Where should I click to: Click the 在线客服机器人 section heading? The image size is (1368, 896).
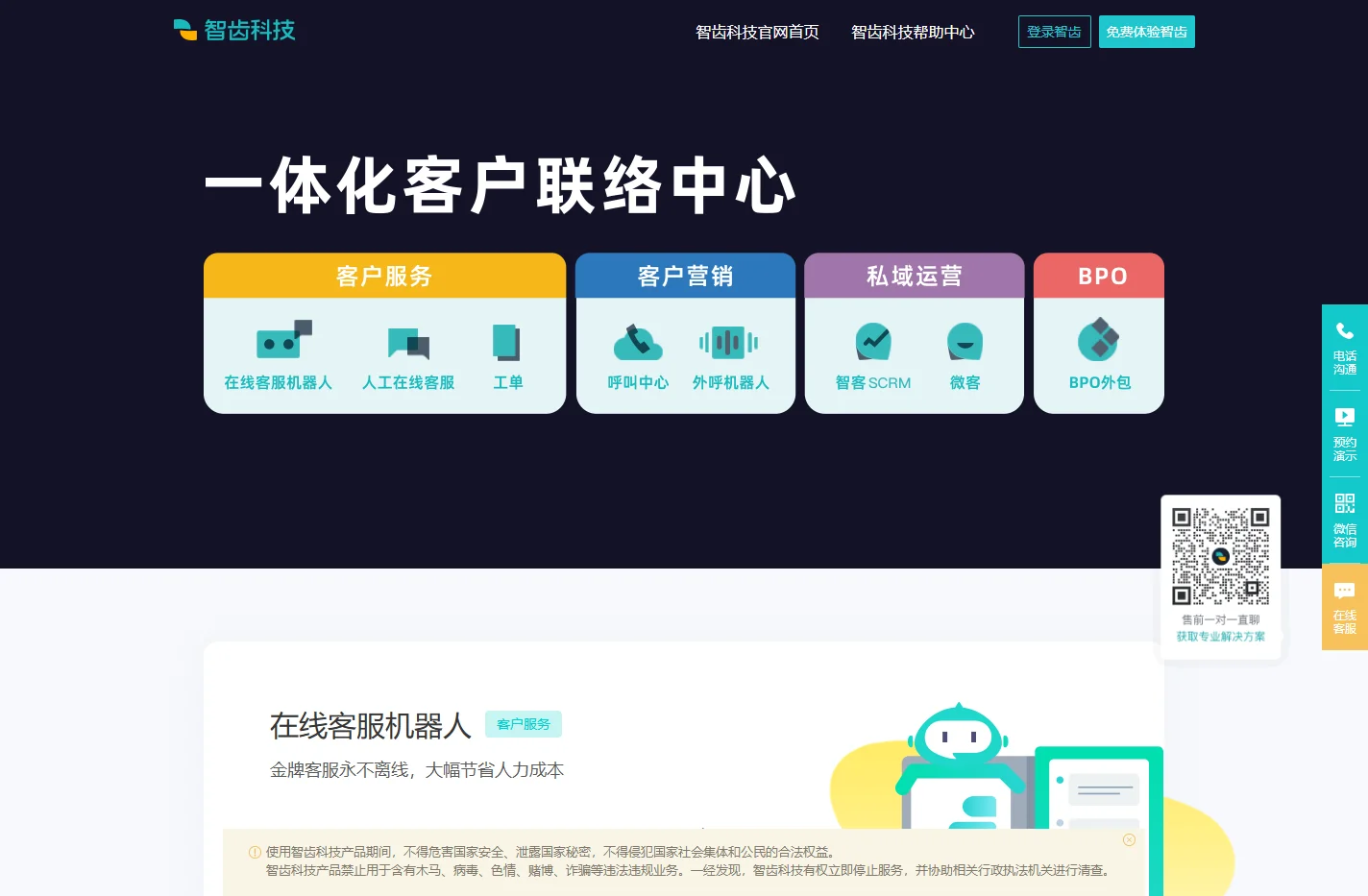click(371, 726)
